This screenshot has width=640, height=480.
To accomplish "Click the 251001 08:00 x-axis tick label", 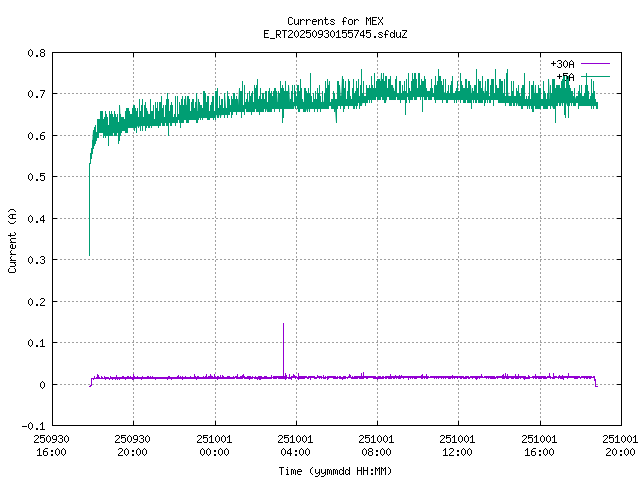I will (377, 444).
